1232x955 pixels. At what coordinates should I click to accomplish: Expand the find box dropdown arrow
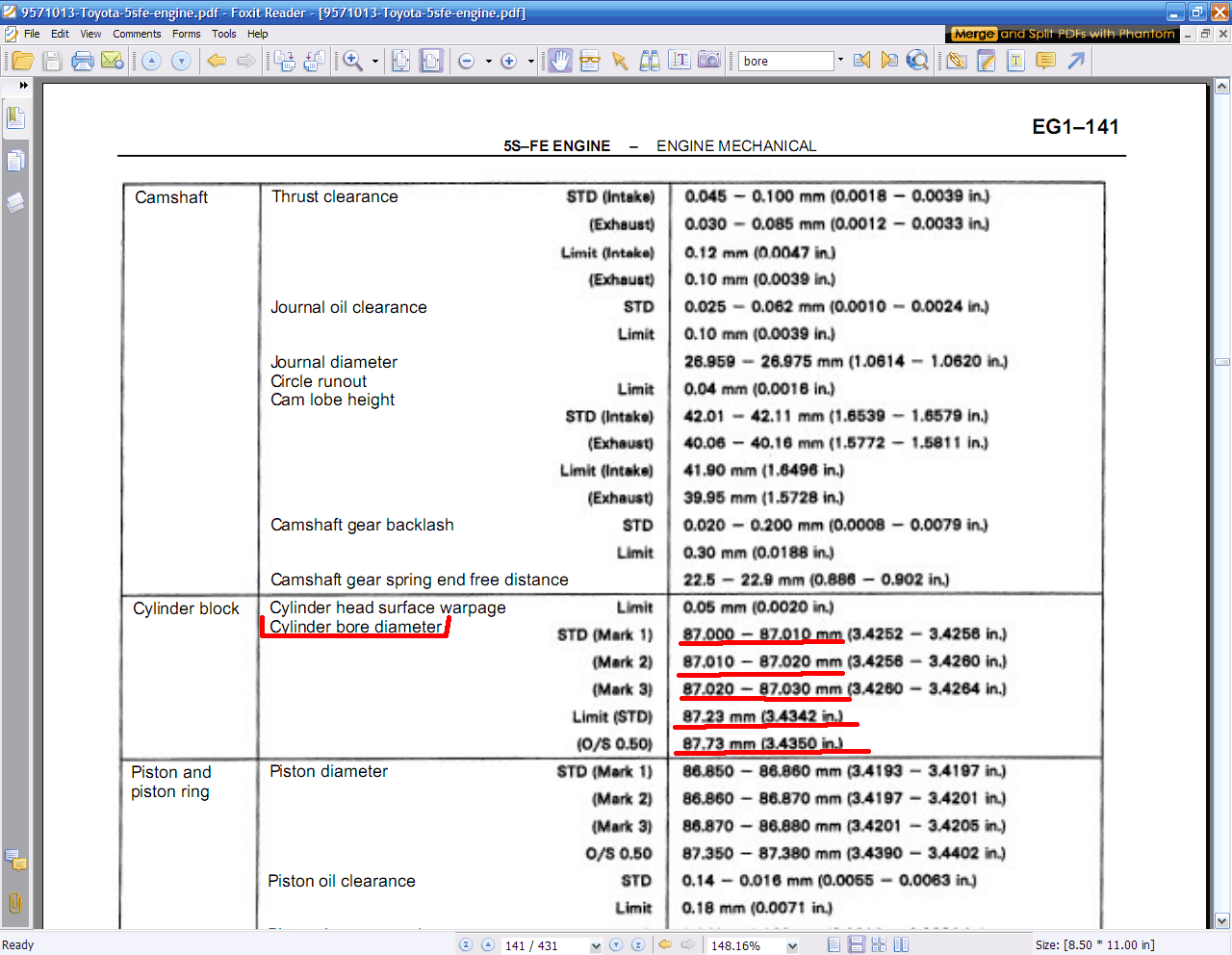840,60
